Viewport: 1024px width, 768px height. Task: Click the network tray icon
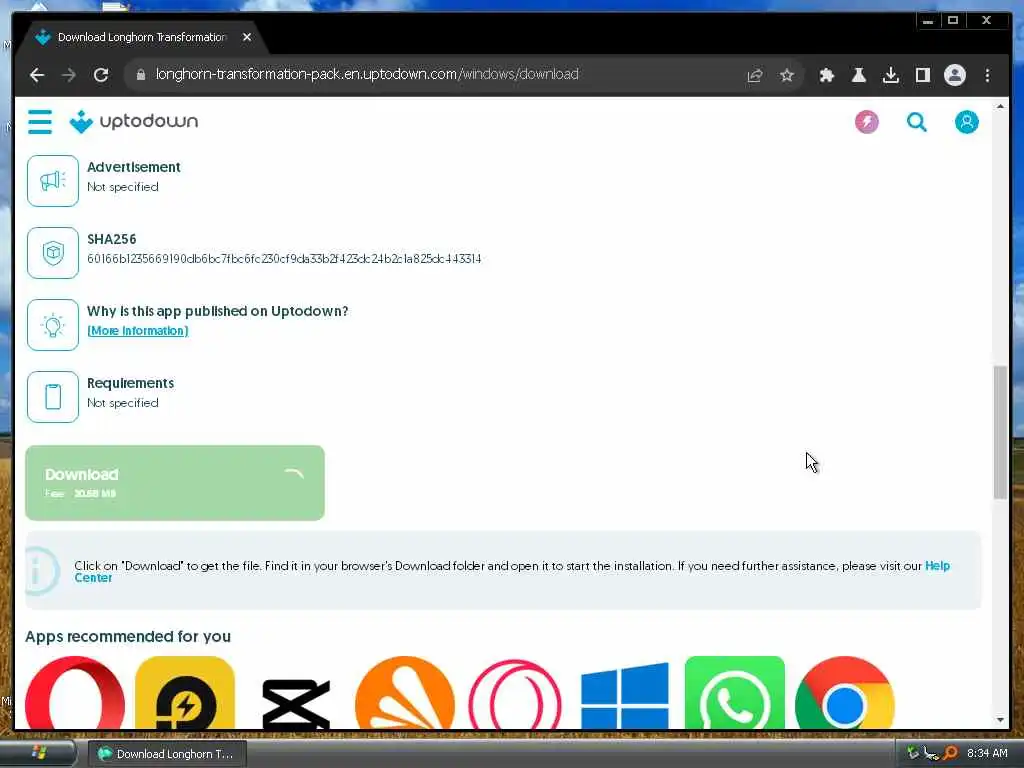931,753
